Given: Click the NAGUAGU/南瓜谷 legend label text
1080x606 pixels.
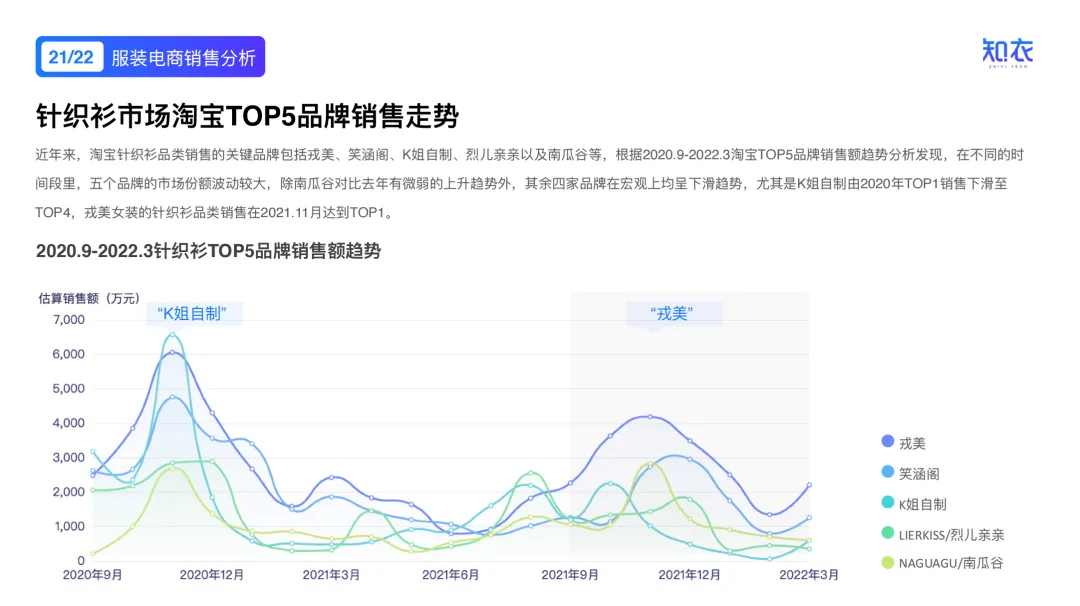Looking at the screenshot, I should pyautogui.click(x=951, y=563).
